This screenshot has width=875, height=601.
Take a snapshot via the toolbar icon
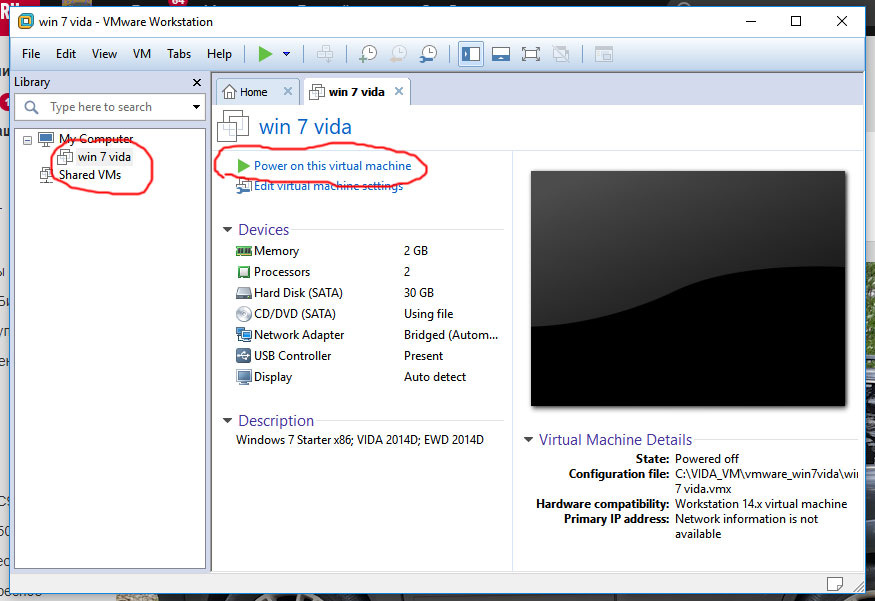coord(368,54)
